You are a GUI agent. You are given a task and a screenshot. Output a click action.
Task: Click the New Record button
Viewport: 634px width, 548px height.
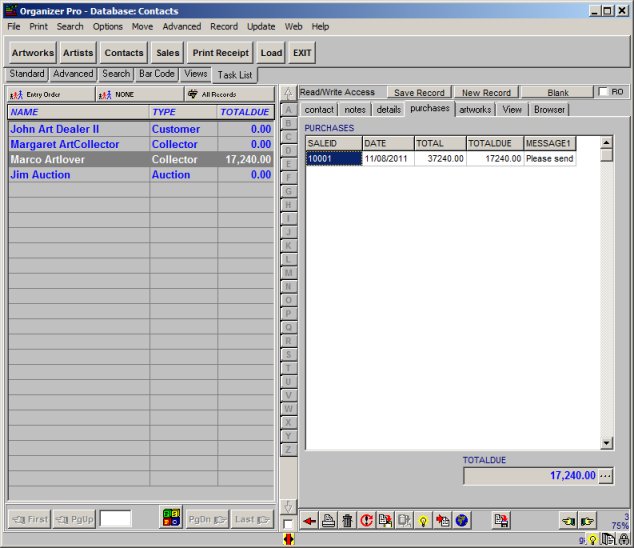pyautogui.click(x=486, y=93)
